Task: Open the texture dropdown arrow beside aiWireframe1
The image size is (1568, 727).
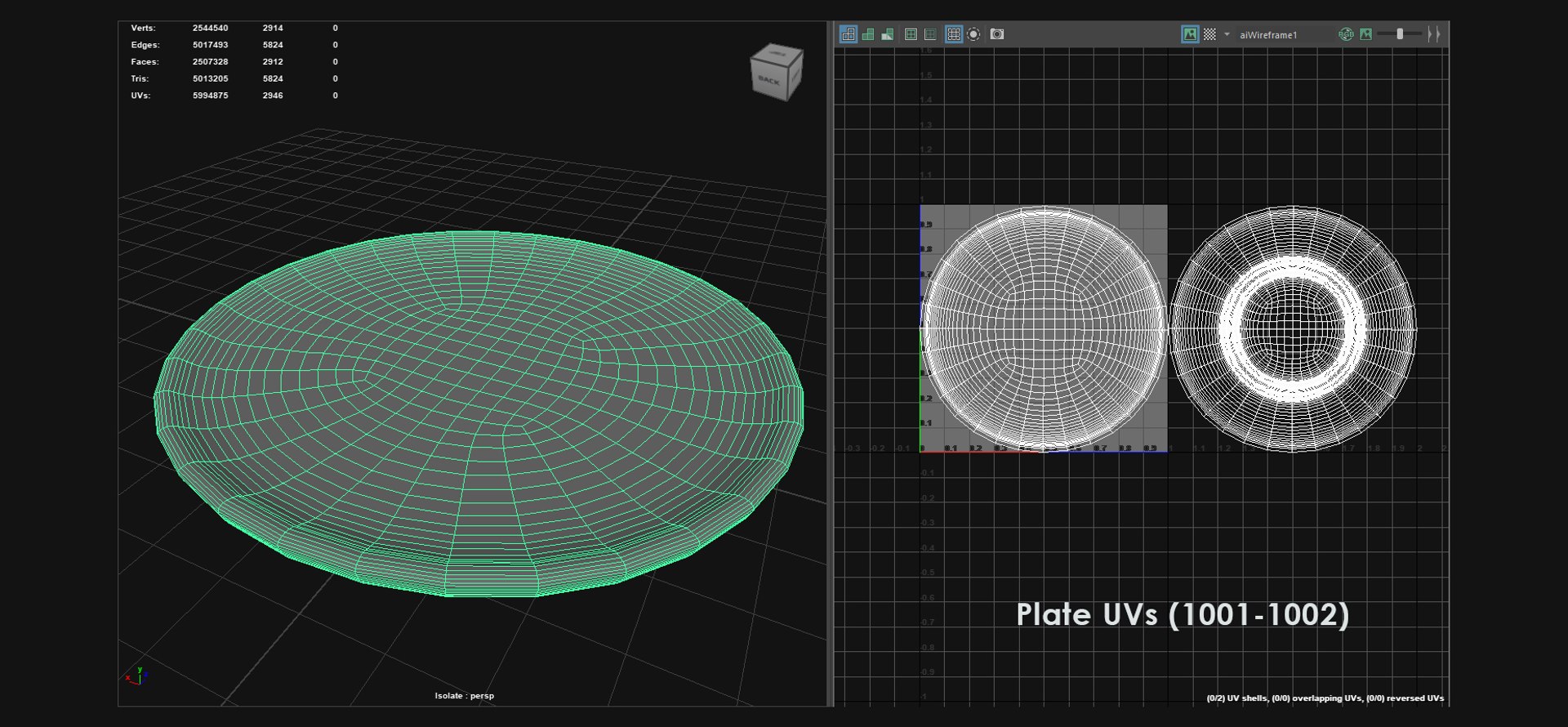Action: [1227, 34]
